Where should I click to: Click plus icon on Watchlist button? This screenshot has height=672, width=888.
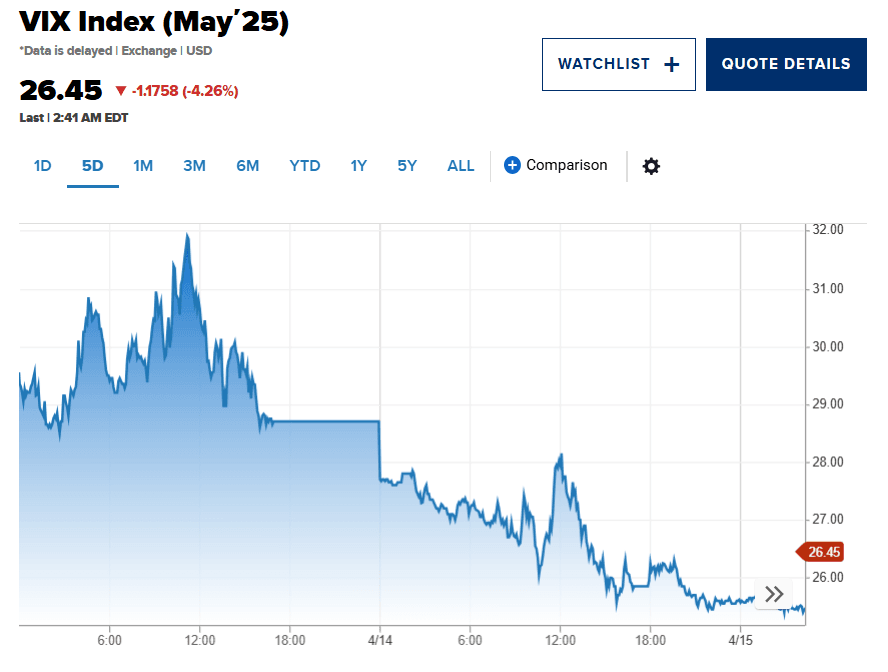tap(672, 64)
